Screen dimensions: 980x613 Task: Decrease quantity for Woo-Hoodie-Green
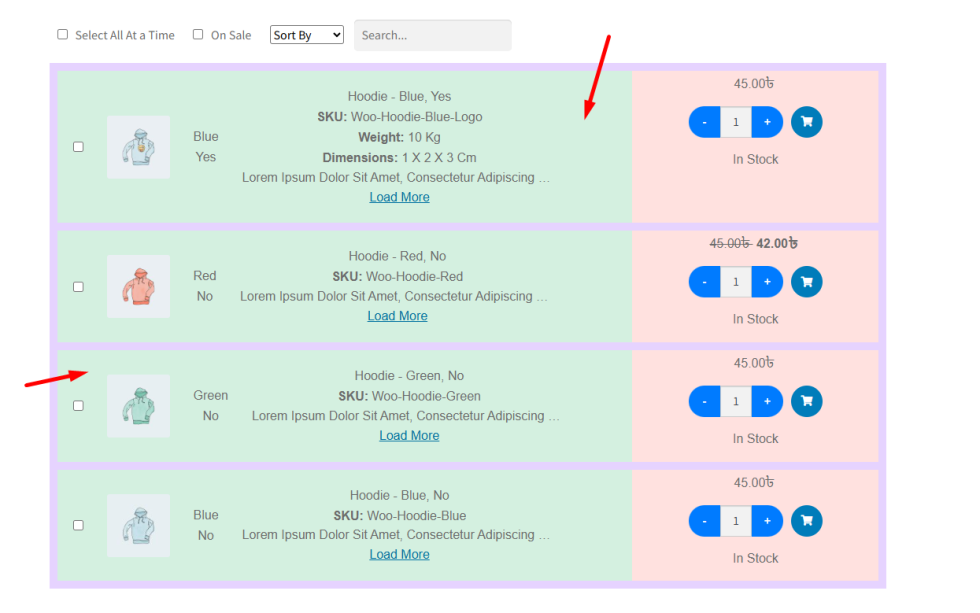[x=704, y=401]
